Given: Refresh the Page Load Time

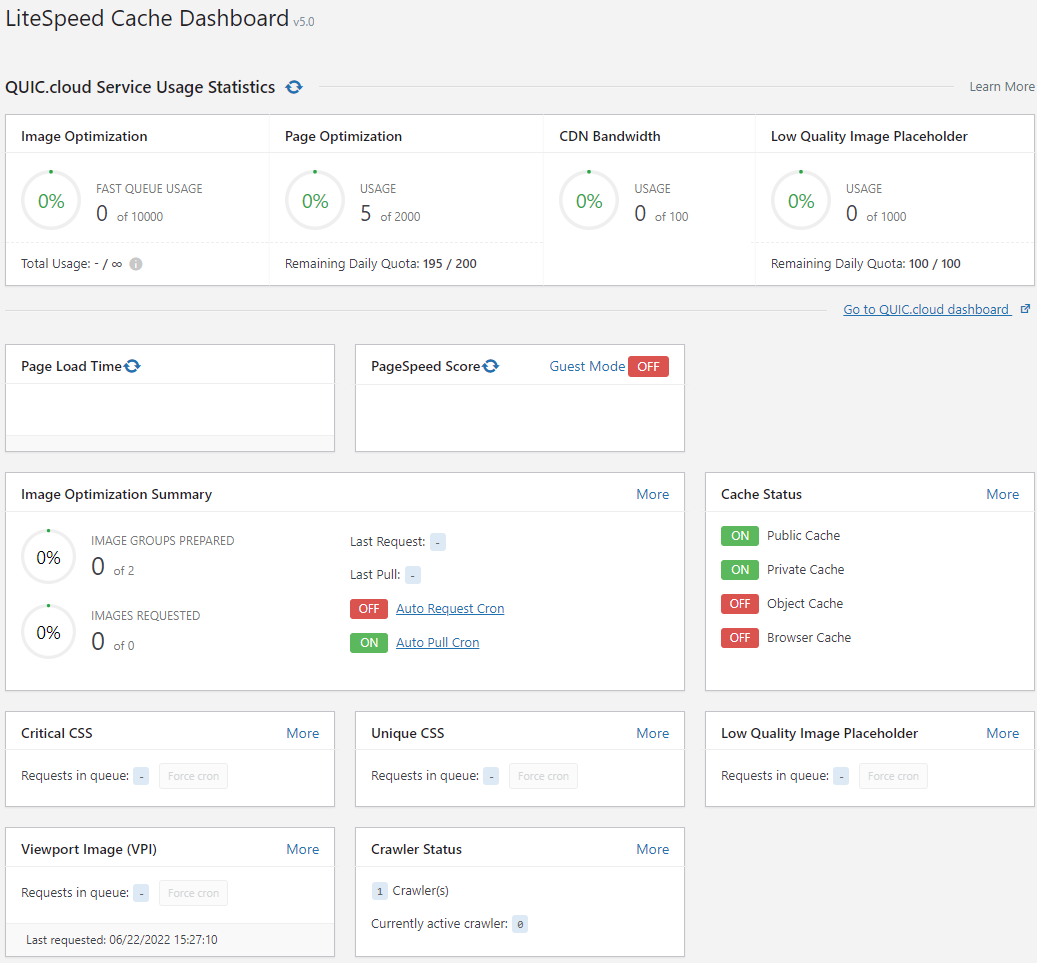Looking at the screenshot, I should pyautogui.click(x=132, y=366).
